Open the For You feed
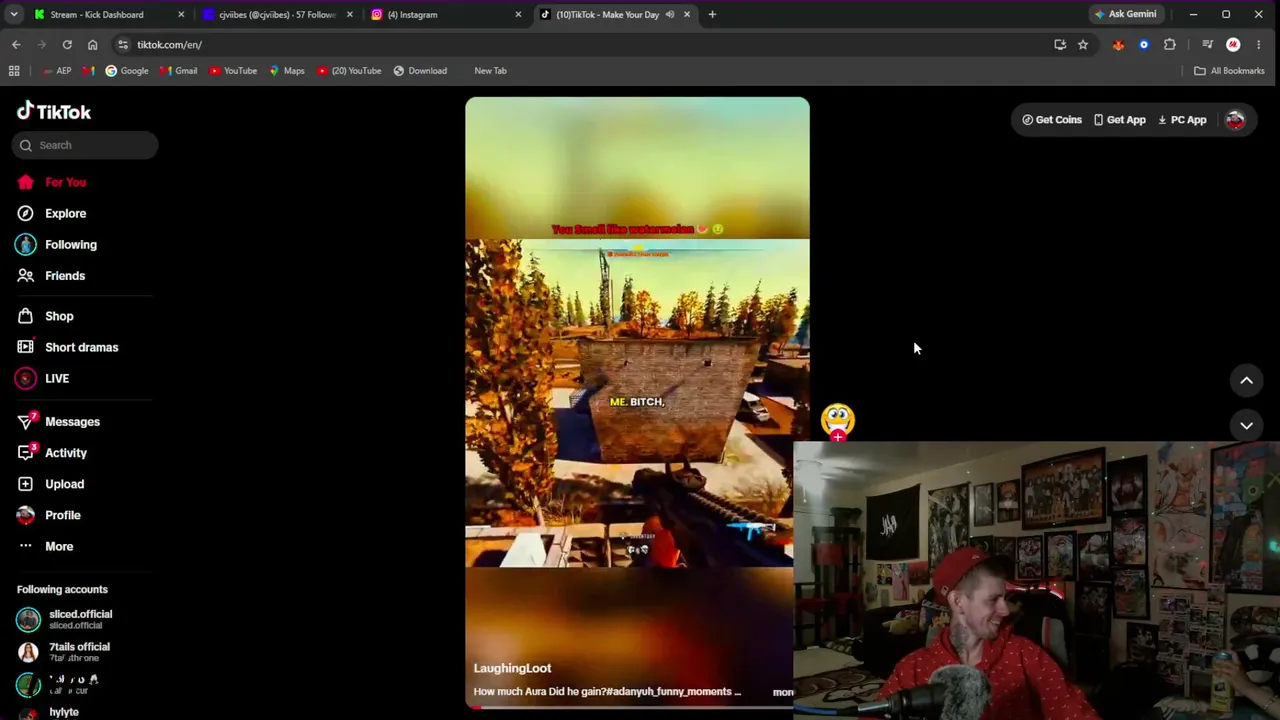Viewport: 1280px width, 720px height. [x=52, y=182]
